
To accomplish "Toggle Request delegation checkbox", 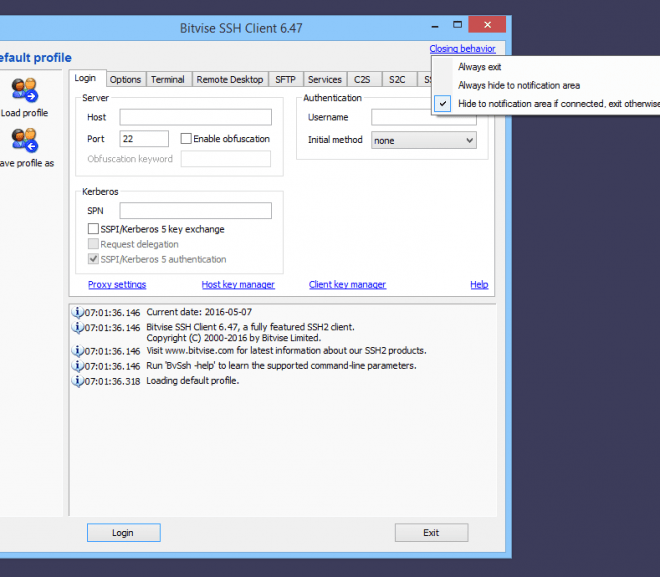I will point(93,244).
